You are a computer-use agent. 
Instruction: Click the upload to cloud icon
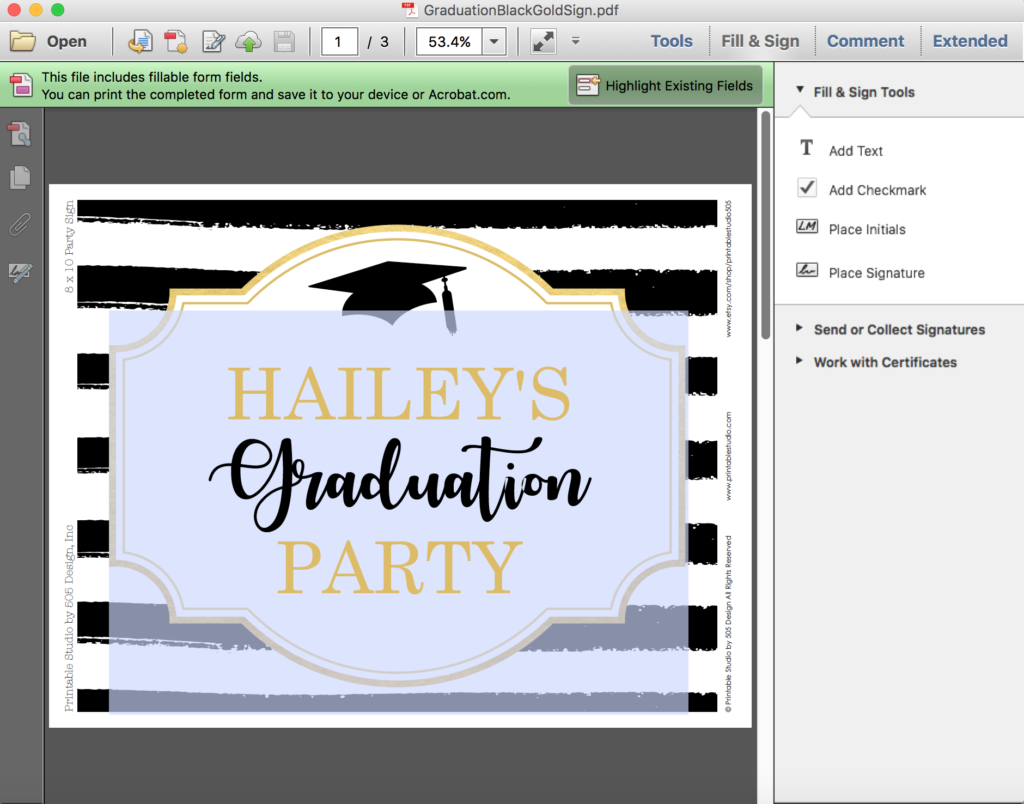coord(248,41)
